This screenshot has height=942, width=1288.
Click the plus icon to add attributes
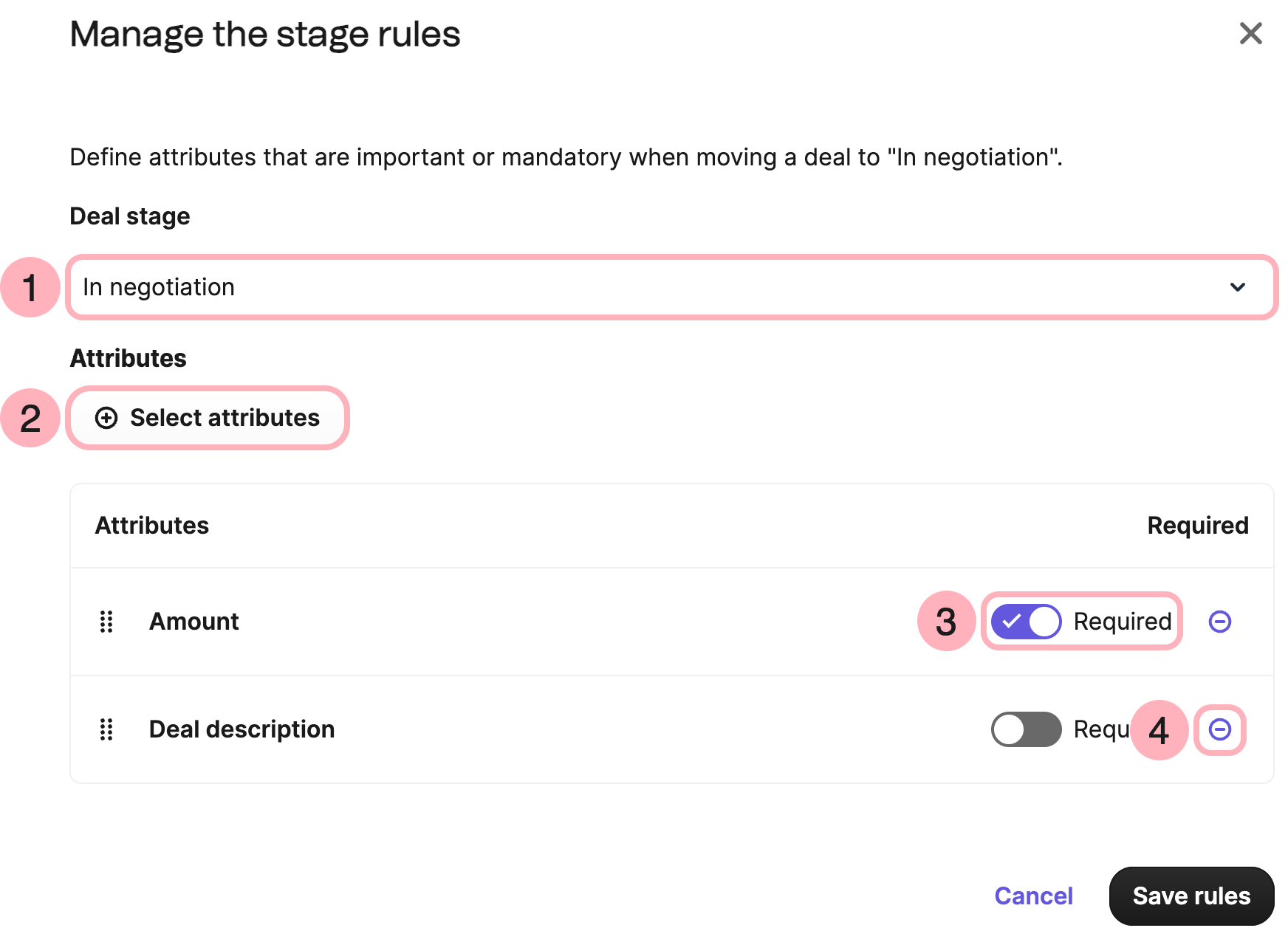[106, 418]
